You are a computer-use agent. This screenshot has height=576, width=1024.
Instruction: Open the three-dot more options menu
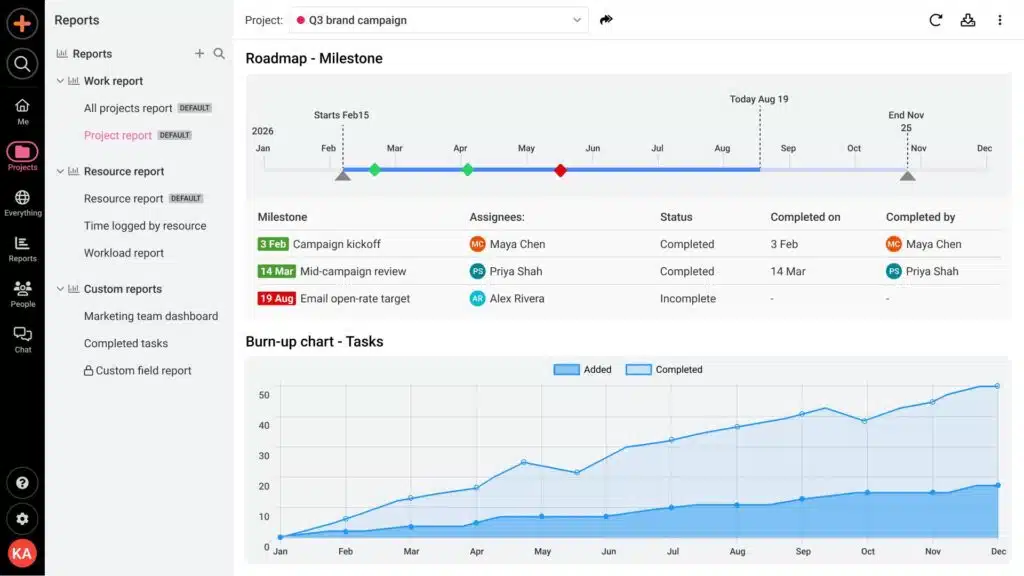1000,20
